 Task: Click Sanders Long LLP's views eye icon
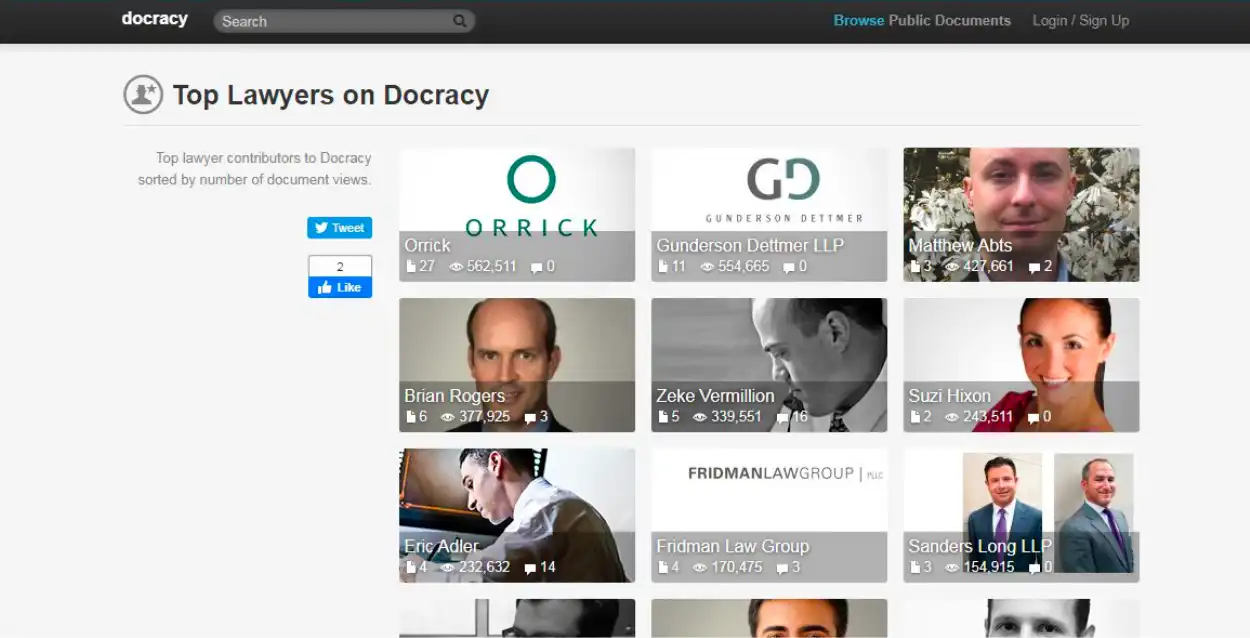tap(952, 567)
